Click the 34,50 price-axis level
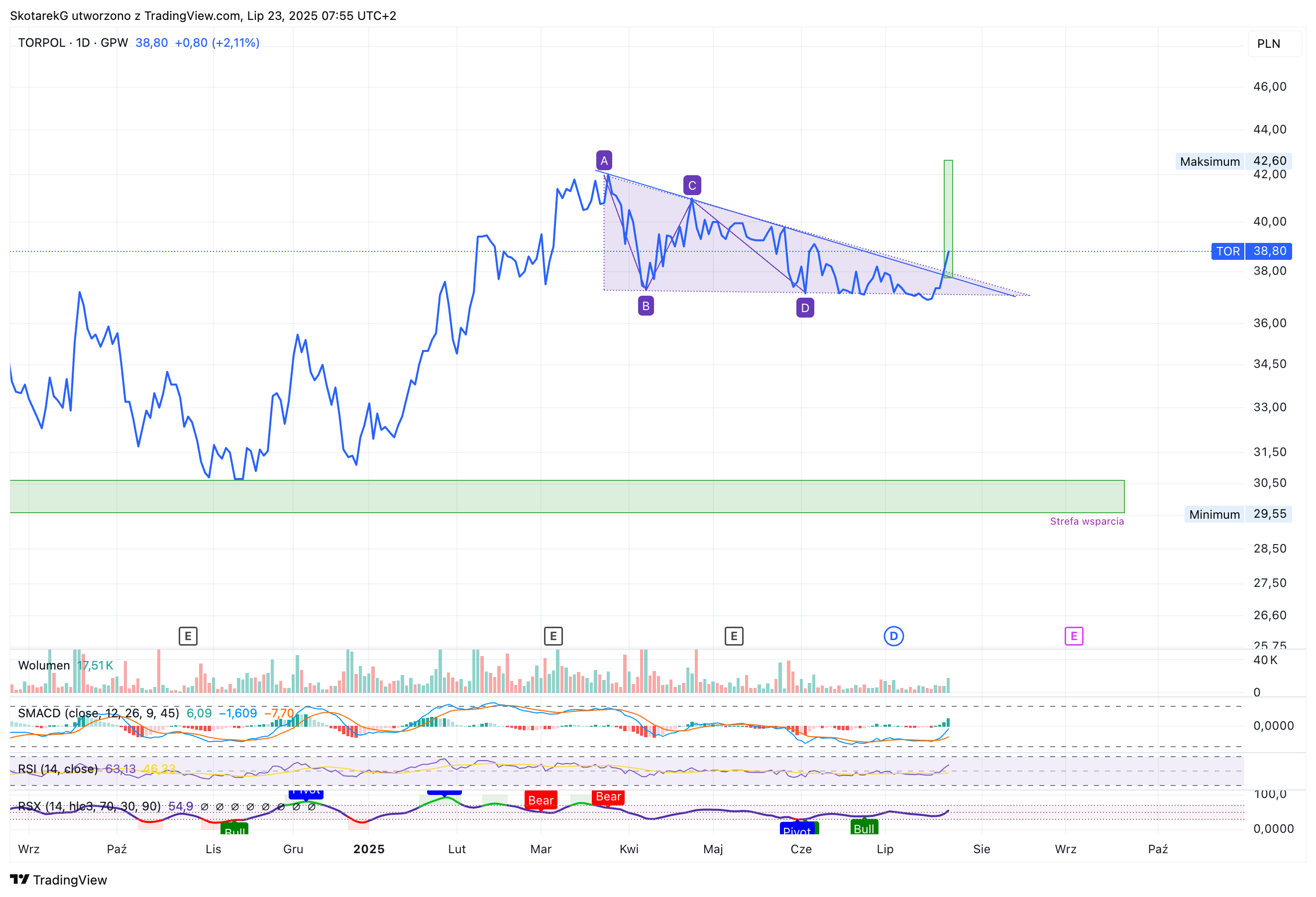 coord(1270,363)
